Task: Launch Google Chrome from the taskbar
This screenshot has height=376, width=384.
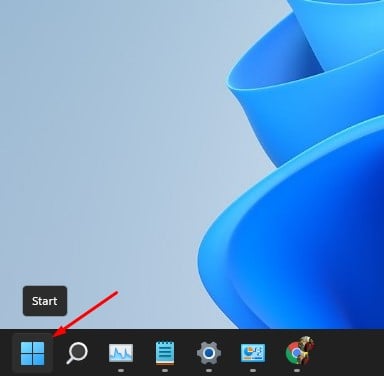Action: [297, 353]
